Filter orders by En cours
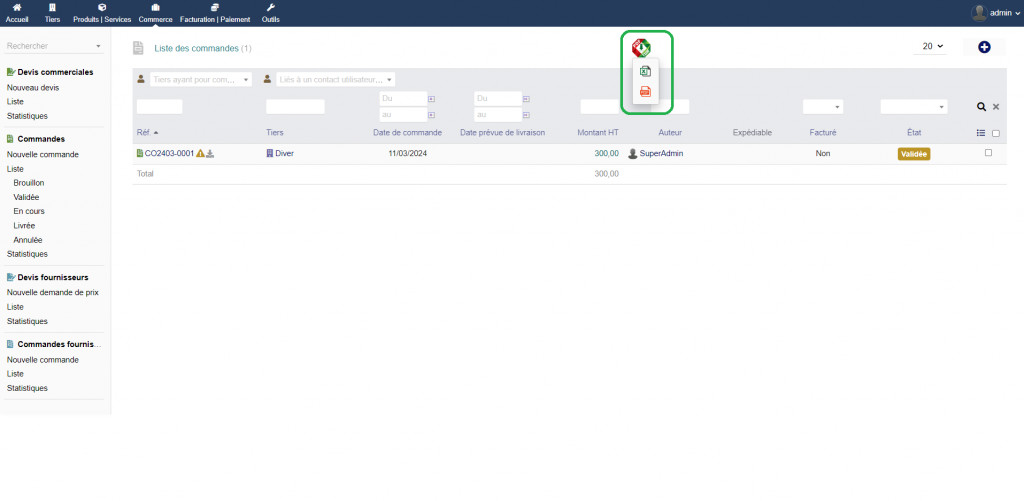The width and height of the screenshot is (1024, 501). pyautogui.click(x=29, y=212)
